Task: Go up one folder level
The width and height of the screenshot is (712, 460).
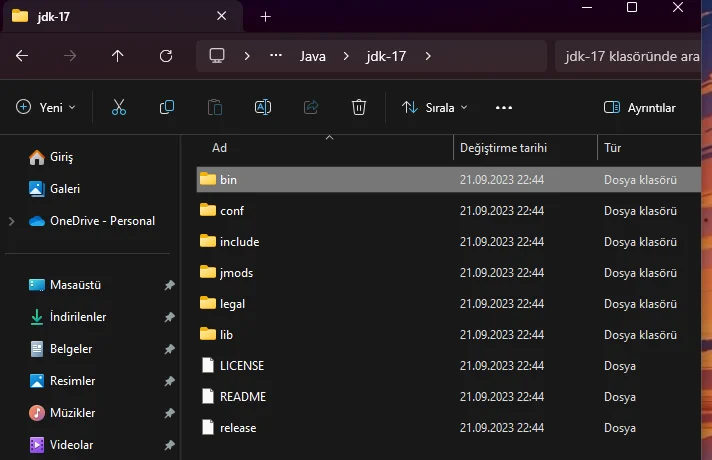Action: tap(118, 56)
